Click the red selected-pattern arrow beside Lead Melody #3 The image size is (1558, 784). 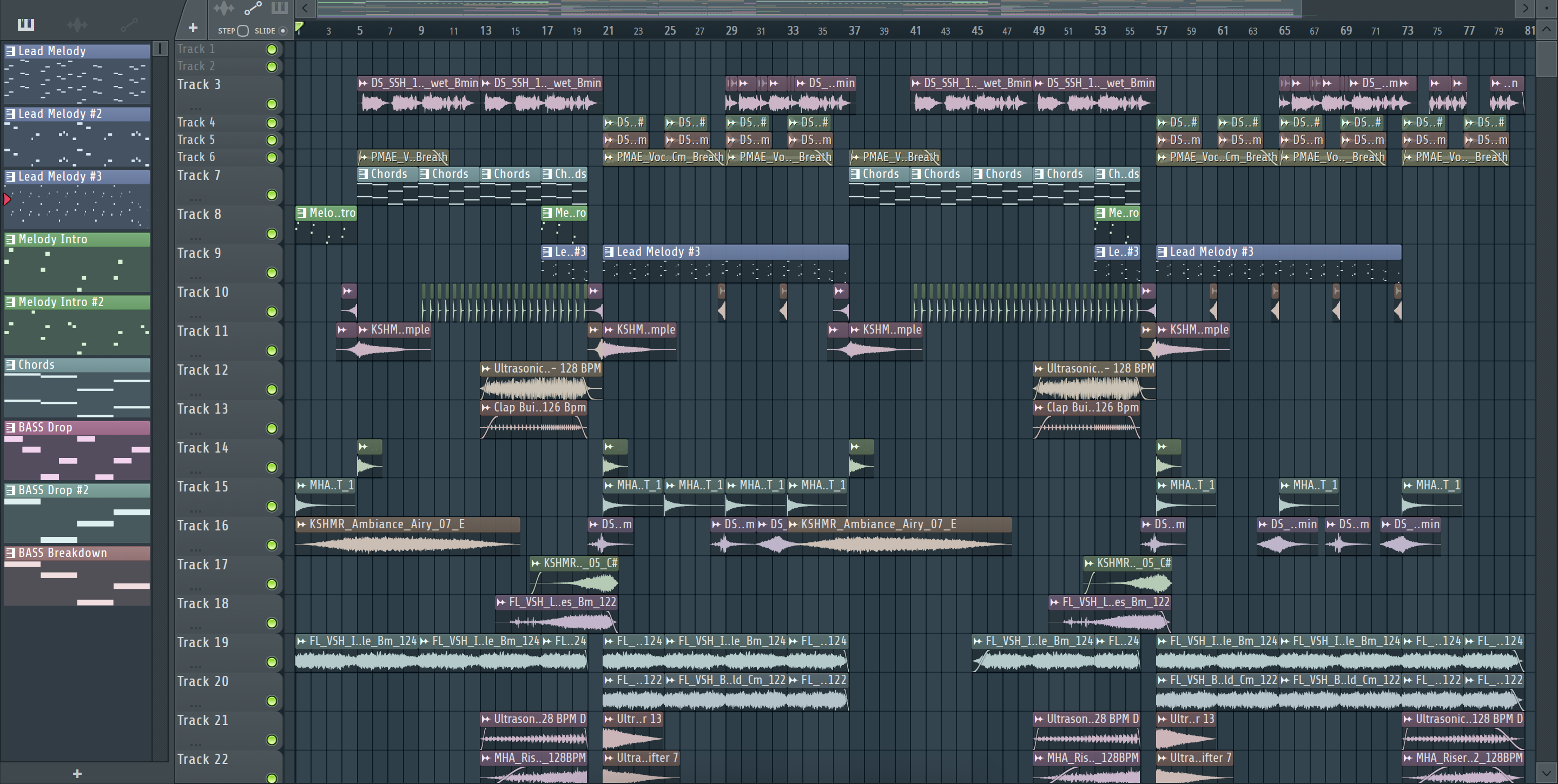6,199
